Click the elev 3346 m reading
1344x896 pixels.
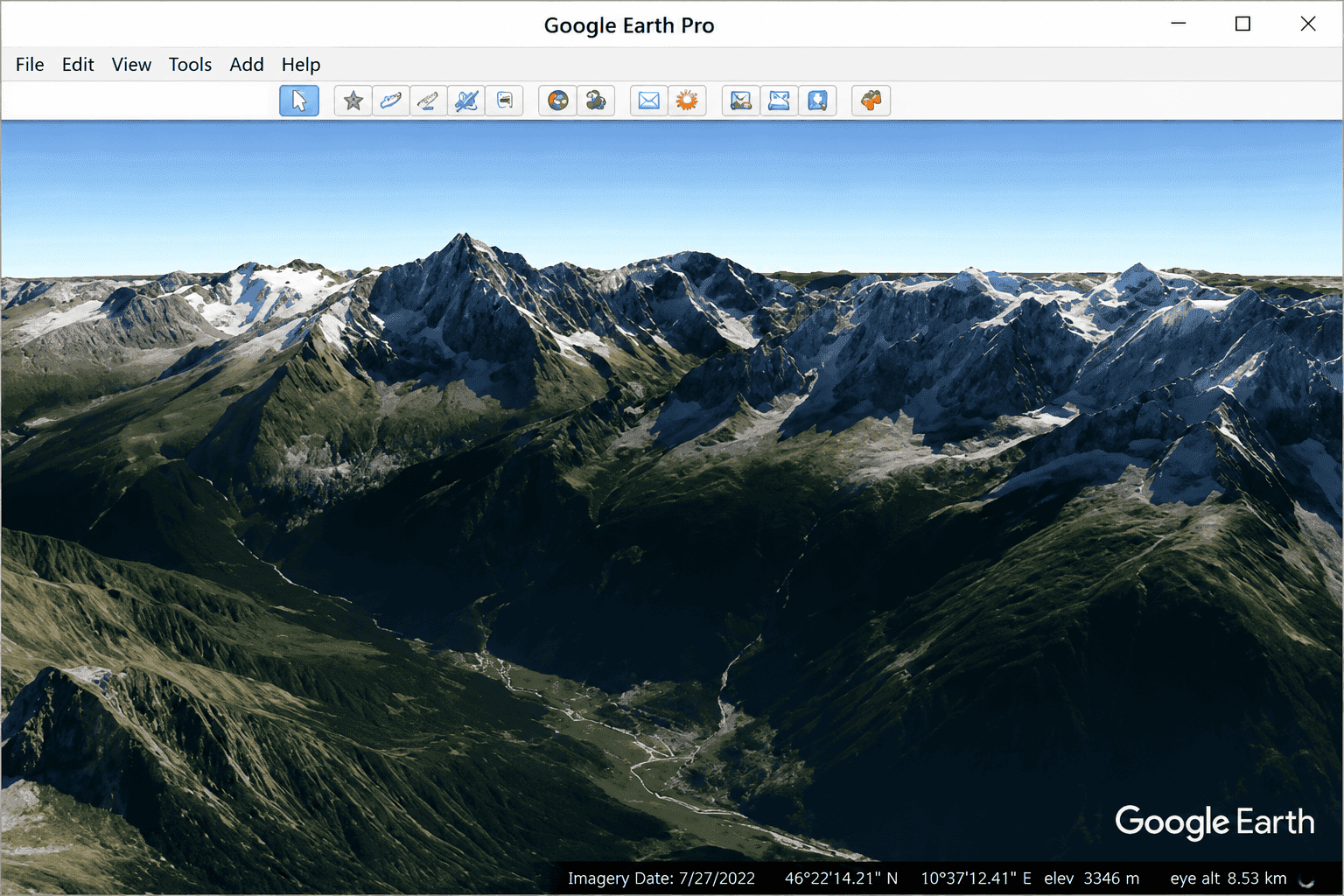pos(1091,878)
